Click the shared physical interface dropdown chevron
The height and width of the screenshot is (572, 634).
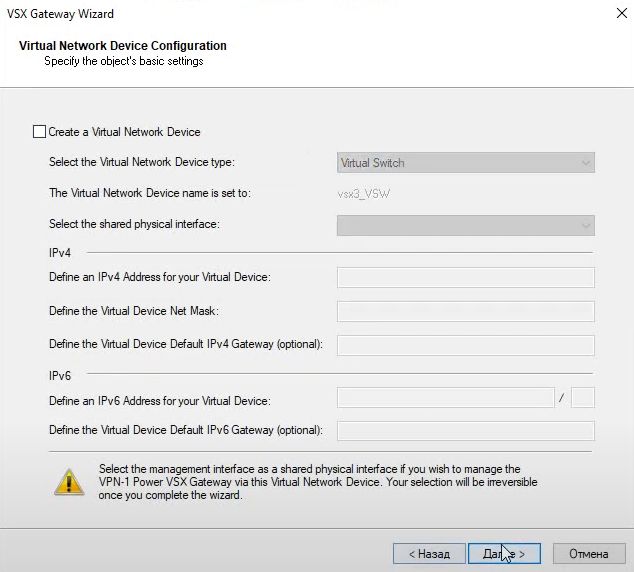(585, 226)
